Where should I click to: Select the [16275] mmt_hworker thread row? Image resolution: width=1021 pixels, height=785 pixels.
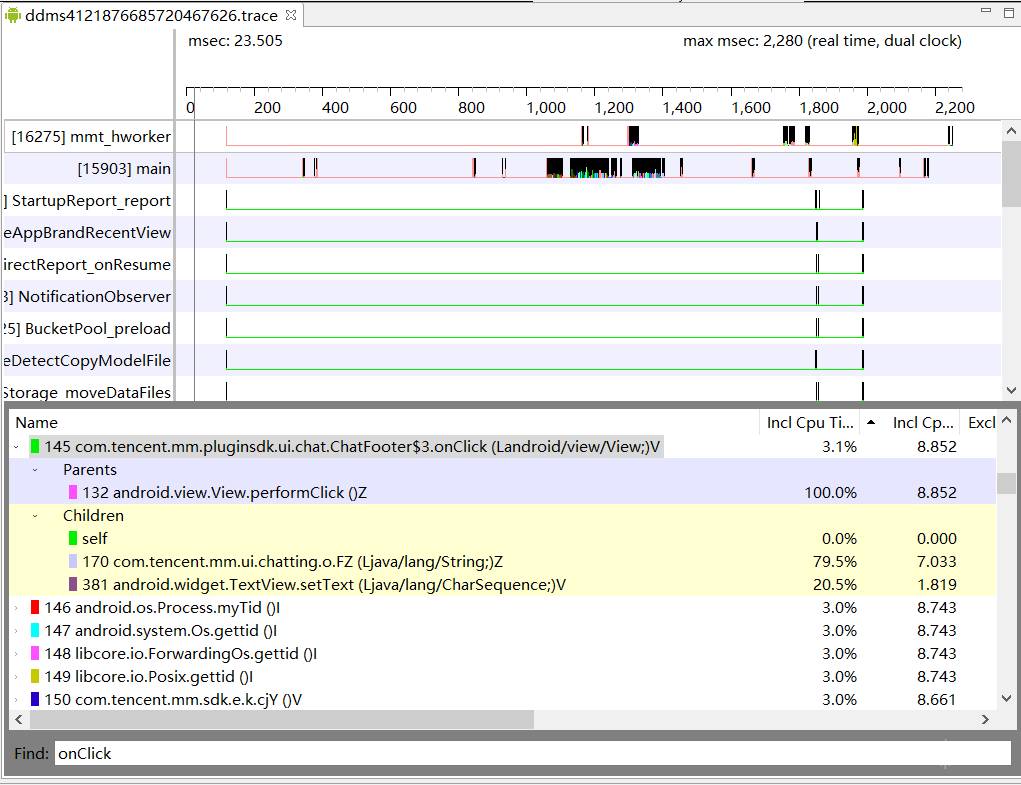click(x=501, y=136)
